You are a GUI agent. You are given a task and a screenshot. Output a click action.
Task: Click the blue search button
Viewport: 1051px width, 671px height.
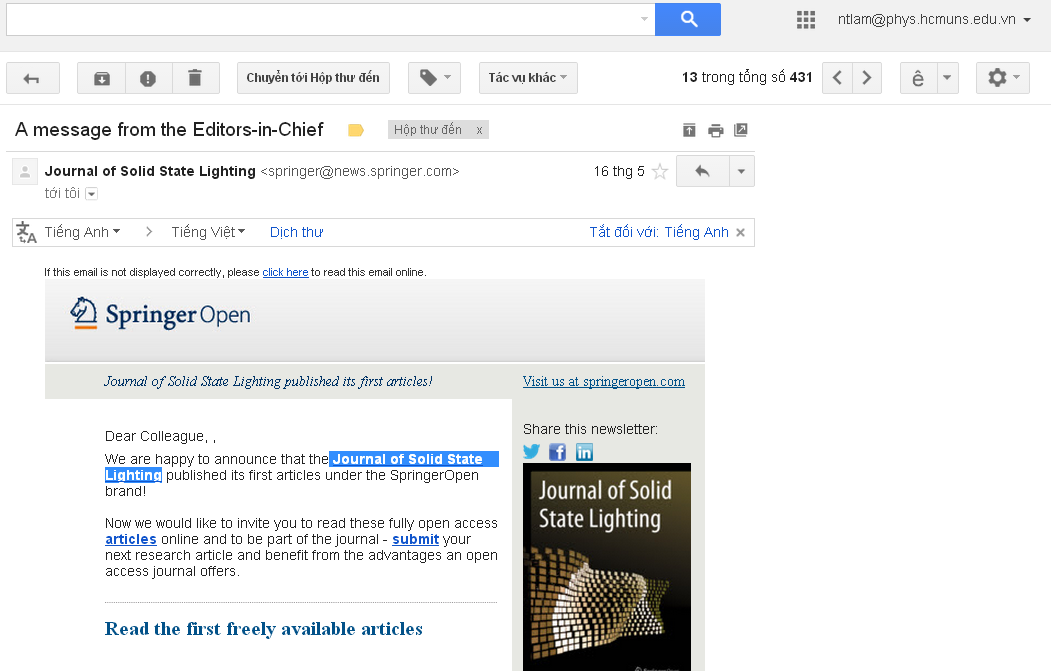tap(688, 19)
